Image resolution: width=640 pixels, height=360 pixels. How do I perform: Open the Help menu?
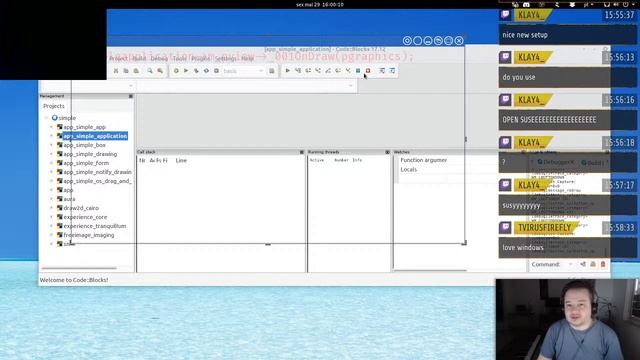(247, 59)
